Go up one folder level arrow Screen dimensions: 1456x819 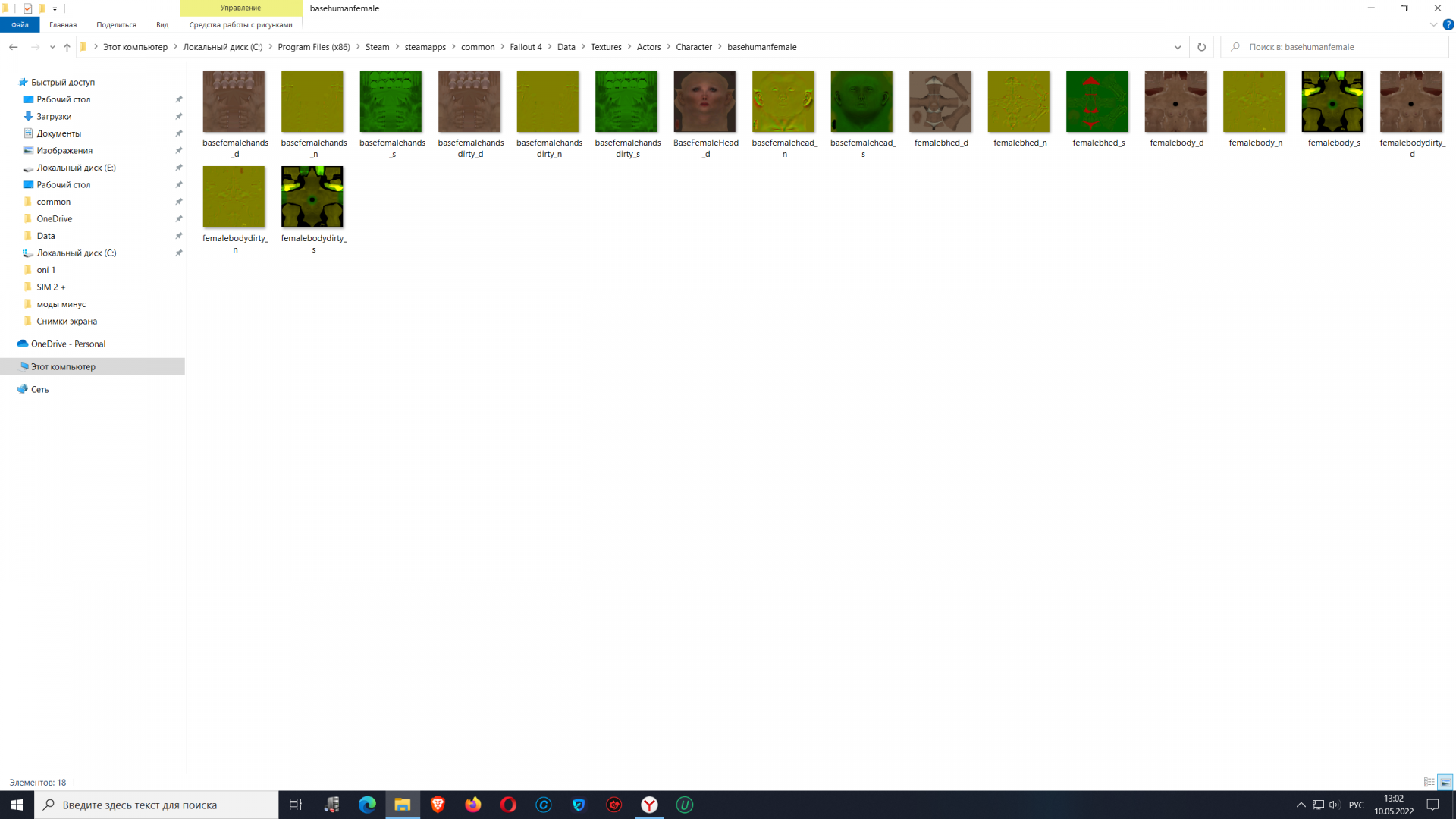pyautogui.click(x=67, y=47)
